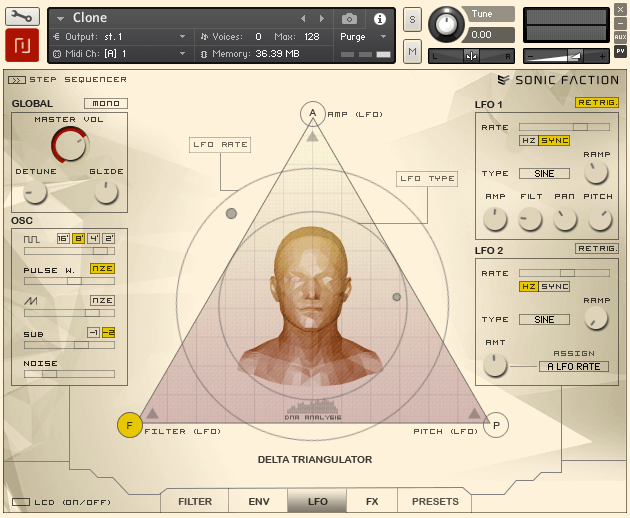Open the Output st. 1 dropdown
The width and height of the screenshot is (630, 518).
(x=182, y=37)
